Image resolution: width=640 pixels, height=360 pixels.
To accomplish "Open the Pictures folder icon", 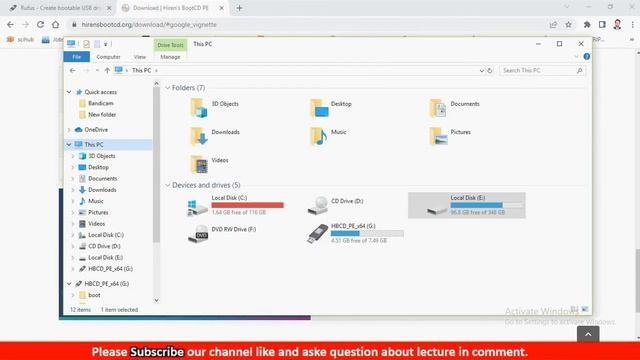I will point(438,136).
